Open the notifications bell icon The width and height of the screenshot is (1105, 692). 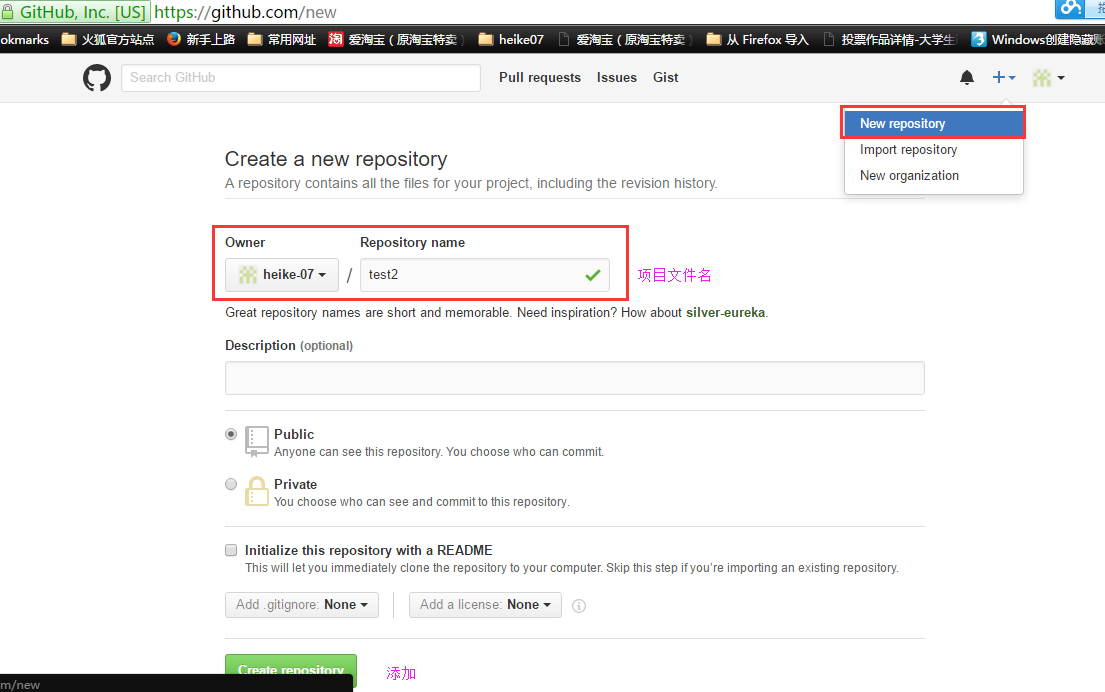pos(967,78)
